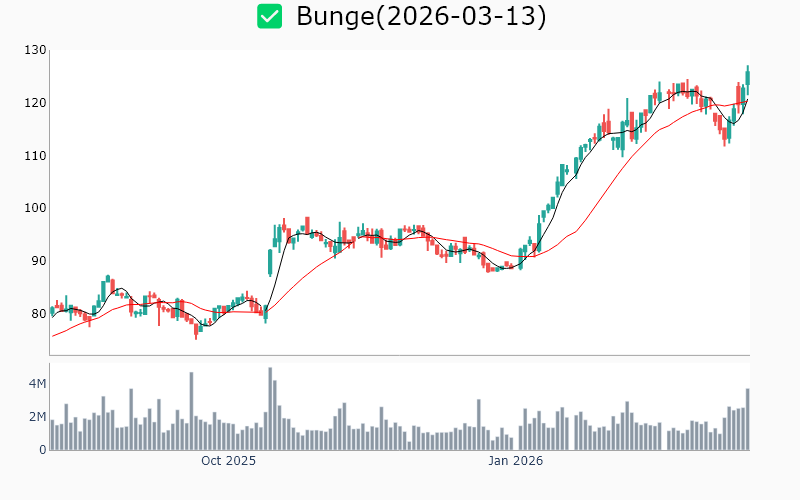The width and height of the screenshot is (800, 500).
Task: Click the Oct 2025 date axis label
Action: (x=228, y=461)
